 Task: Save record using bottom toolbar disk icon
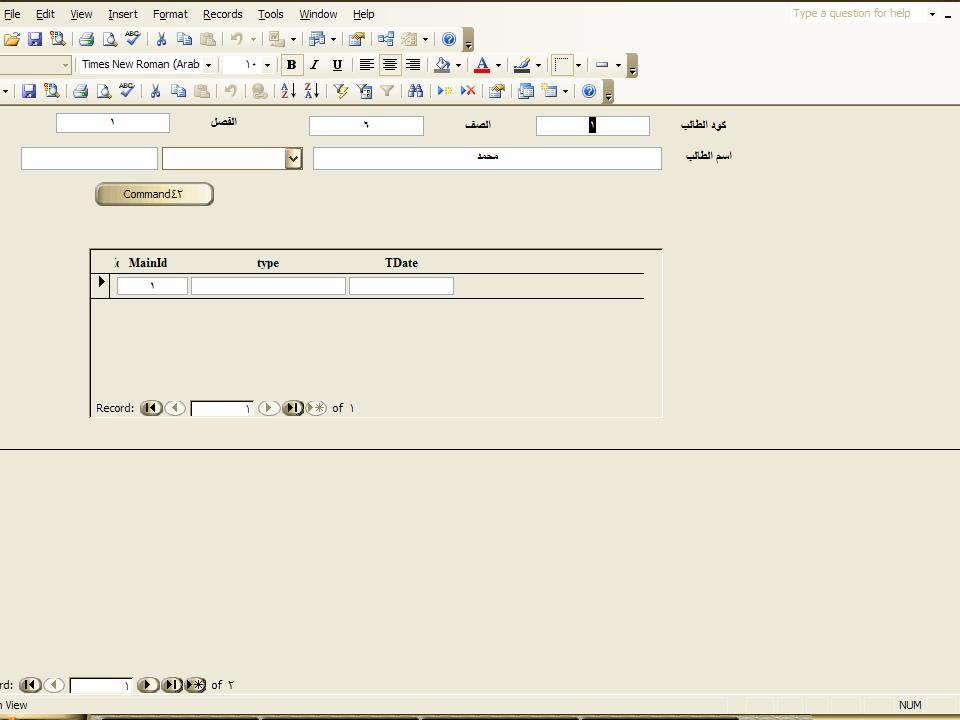[x=29, y=91]
